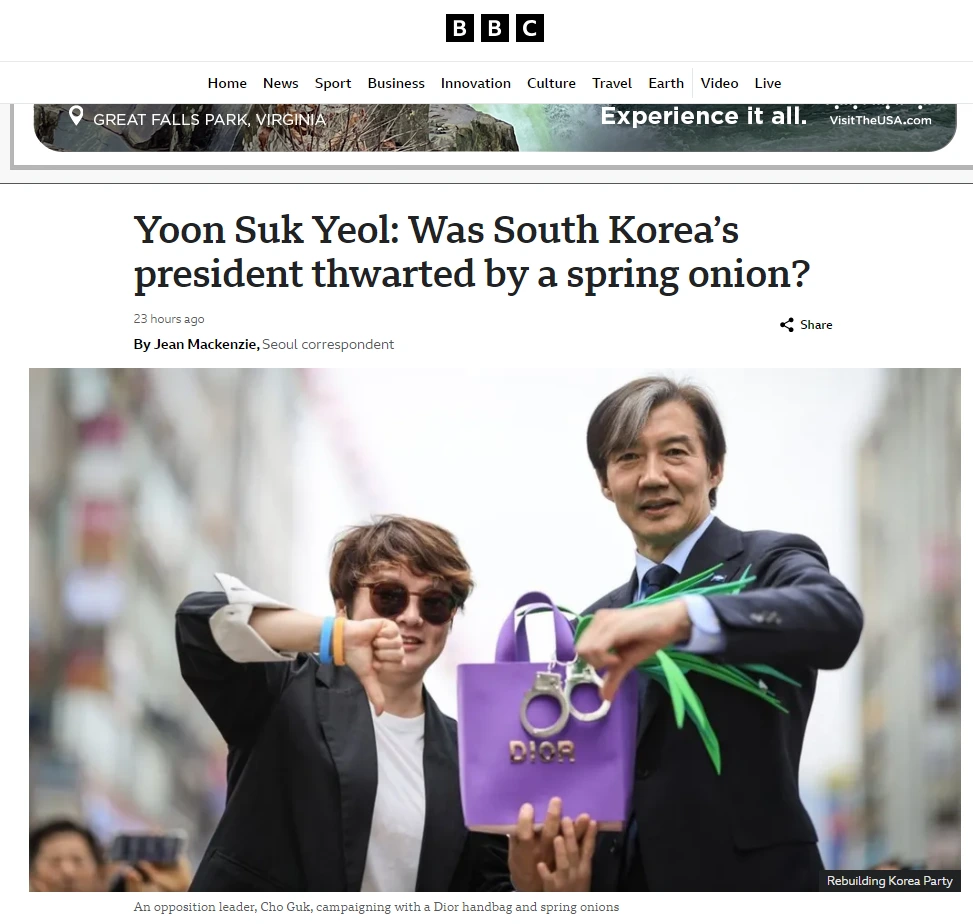Select Live in navigation bar
This screenshot has width=973, height=924.
768,83
